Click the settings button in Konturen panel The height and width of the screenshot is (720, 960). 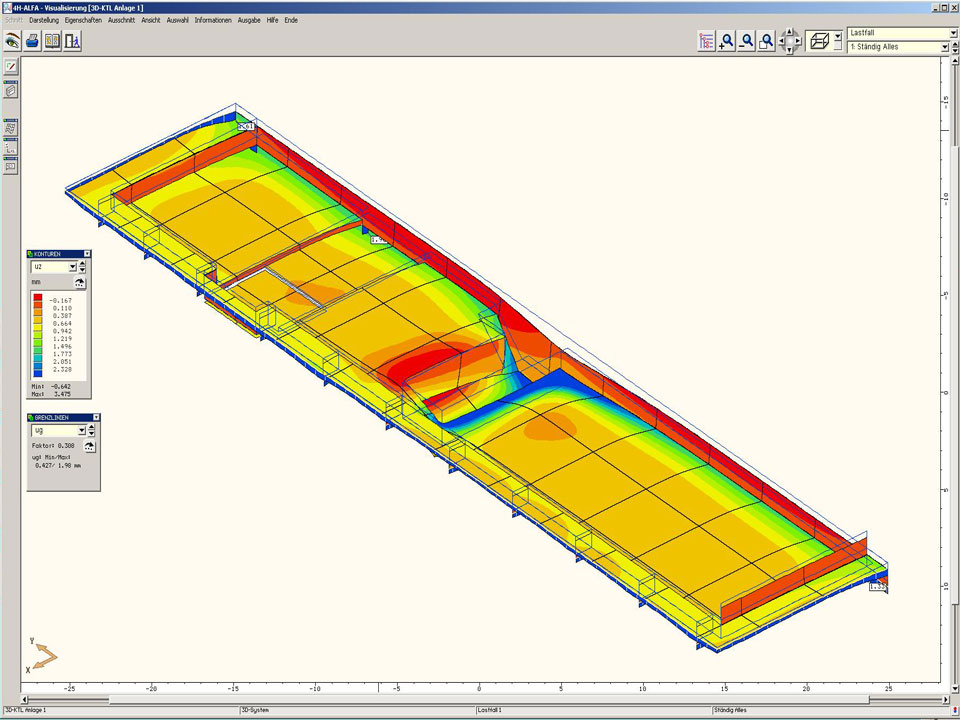[x=79, y=283]
